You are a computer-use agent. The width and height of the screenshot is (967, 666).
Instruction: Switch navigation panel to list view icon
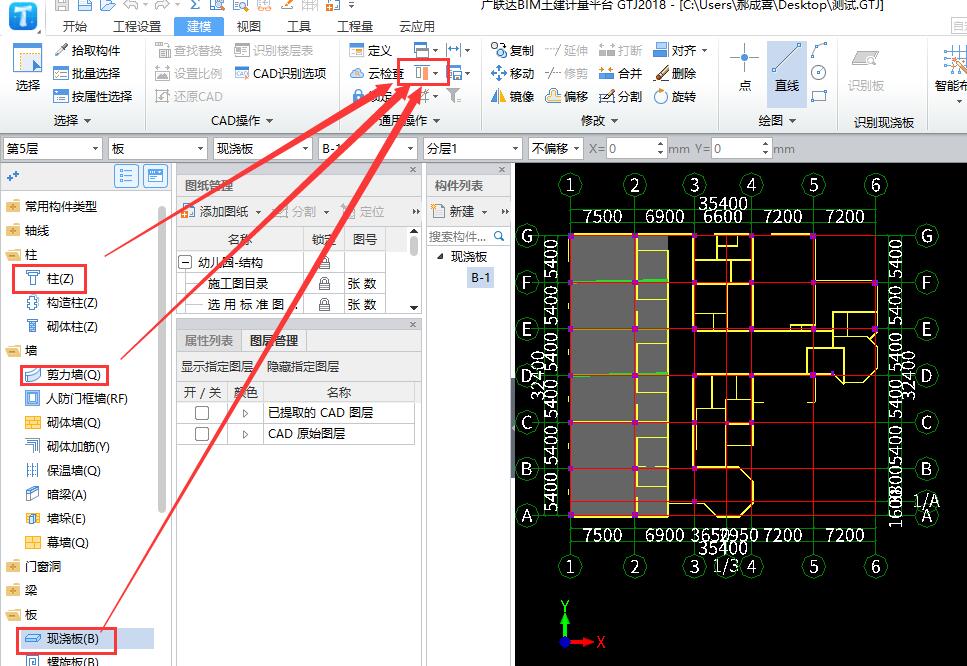pyautogui.click(x=126, y=176)
